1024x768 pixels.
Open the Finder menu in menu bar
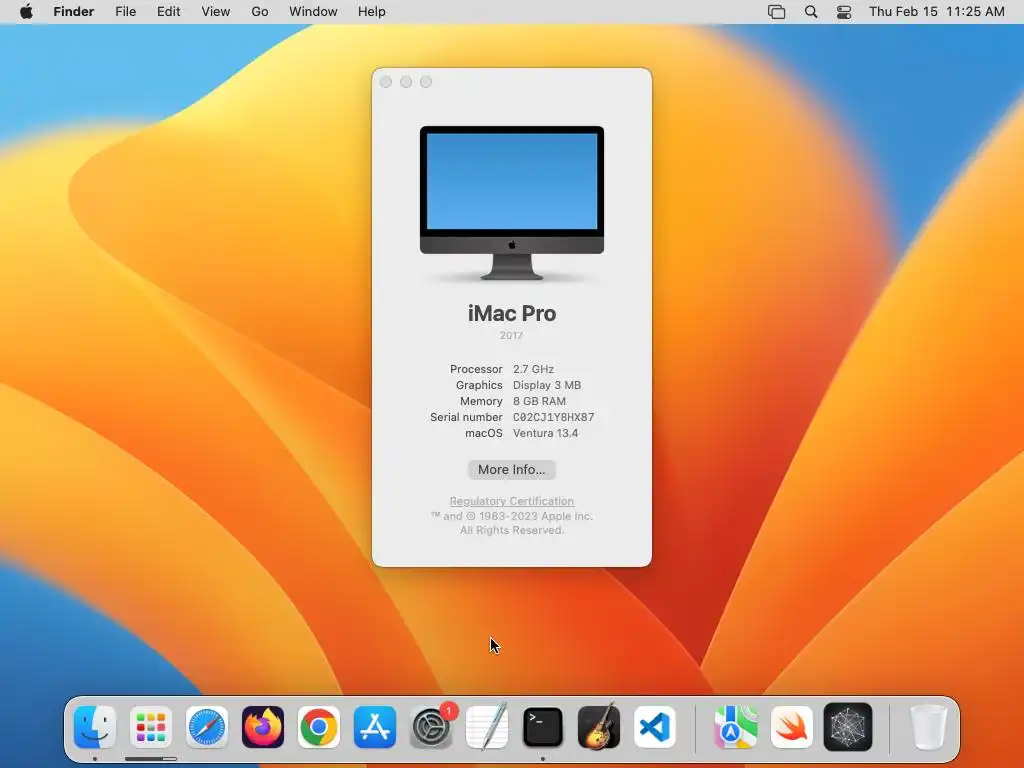point(74,12)
